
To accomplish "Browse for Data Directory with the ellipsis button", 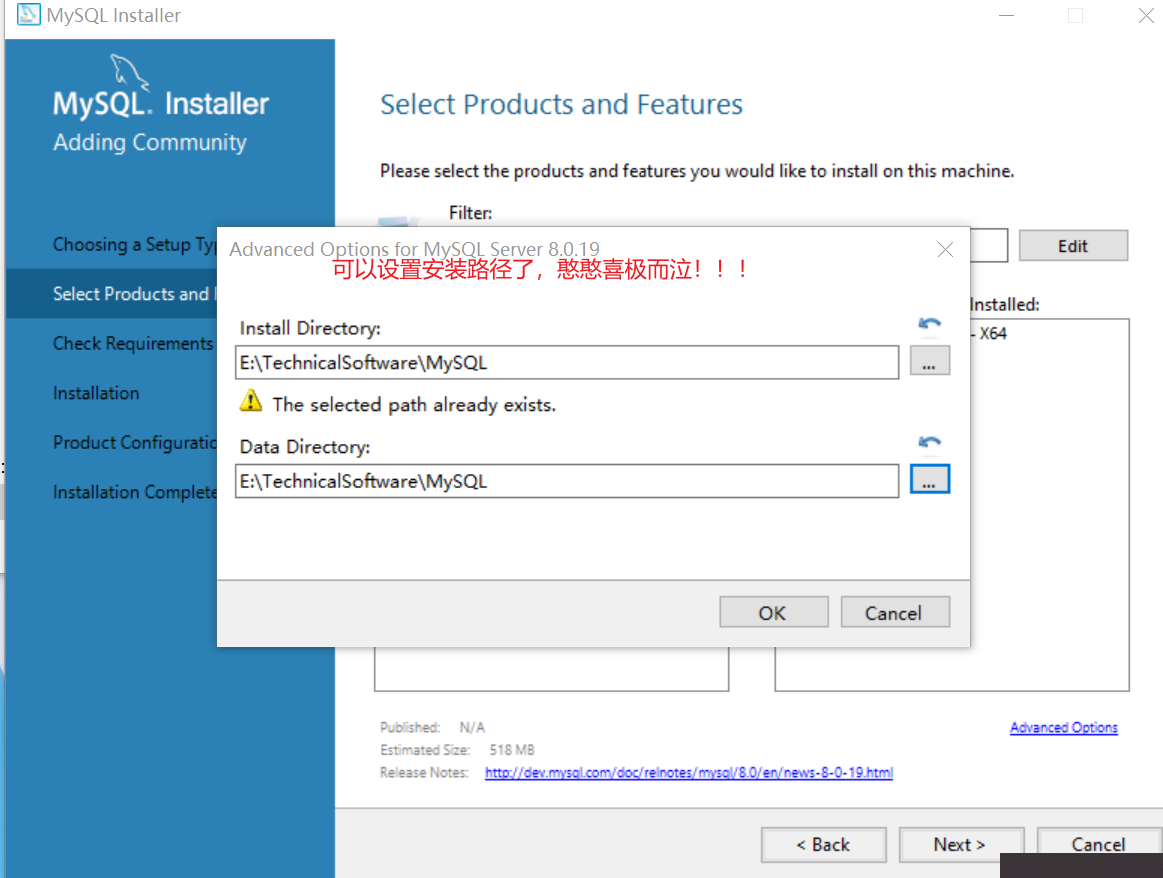I will click(929, 480).
